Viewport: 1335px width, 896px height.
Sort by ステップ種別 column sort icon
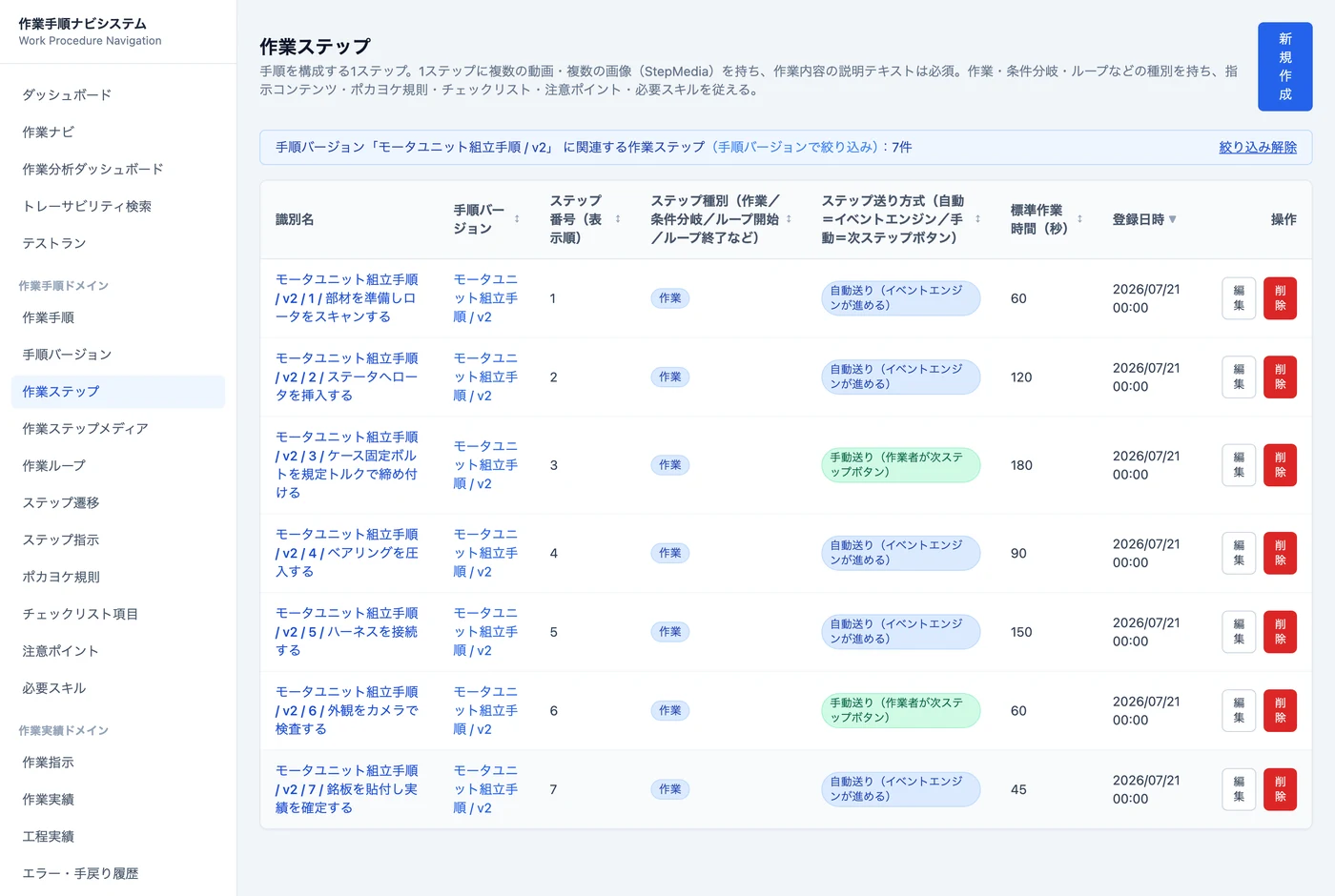pos(789,219)
